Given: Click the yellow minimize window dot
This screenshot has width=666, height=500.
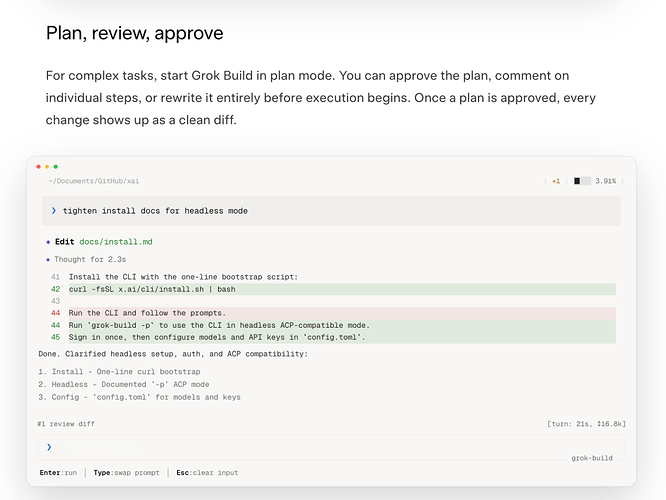Looking at the screenshot, I should tap(47, 167).
